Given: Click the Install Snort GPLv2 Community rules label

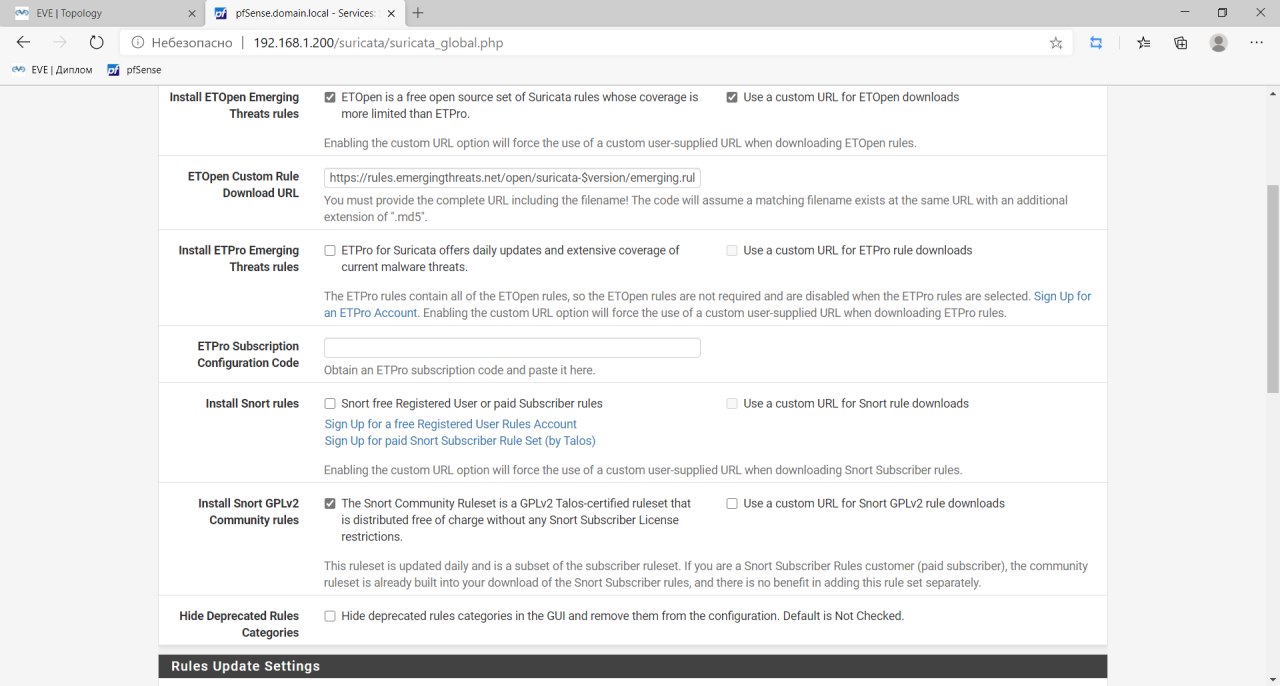Looking at the screenshot, I should pos(248,512).
